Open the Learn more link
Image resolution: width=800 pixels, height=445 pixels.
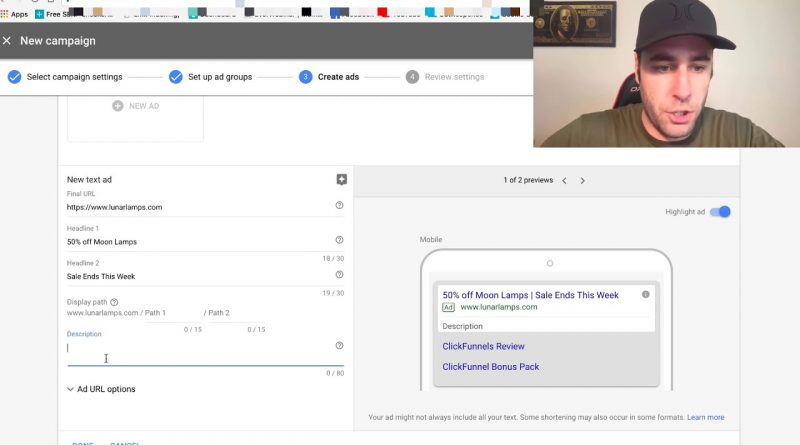click(x=705, y=417)
